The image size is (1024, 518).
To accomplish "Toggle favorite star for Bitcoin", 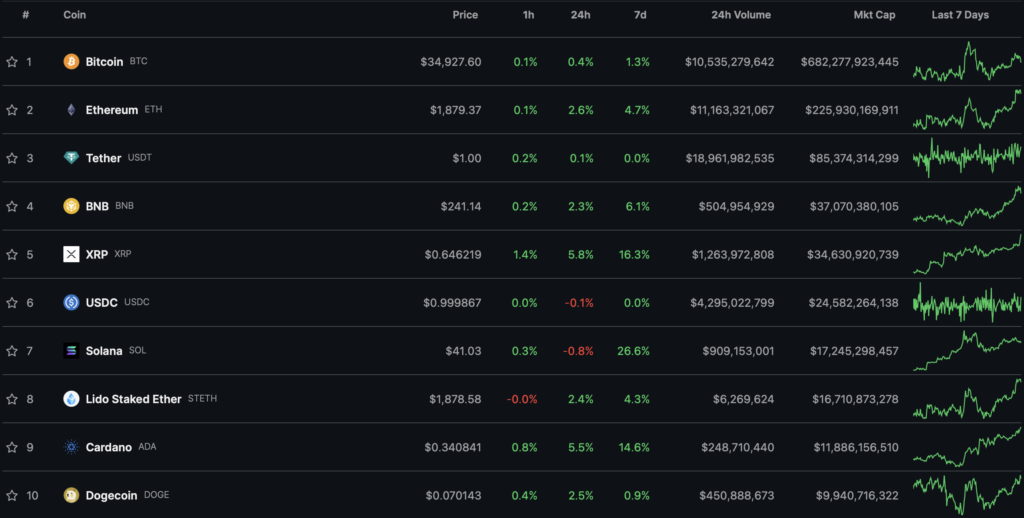I will (12, 62).
